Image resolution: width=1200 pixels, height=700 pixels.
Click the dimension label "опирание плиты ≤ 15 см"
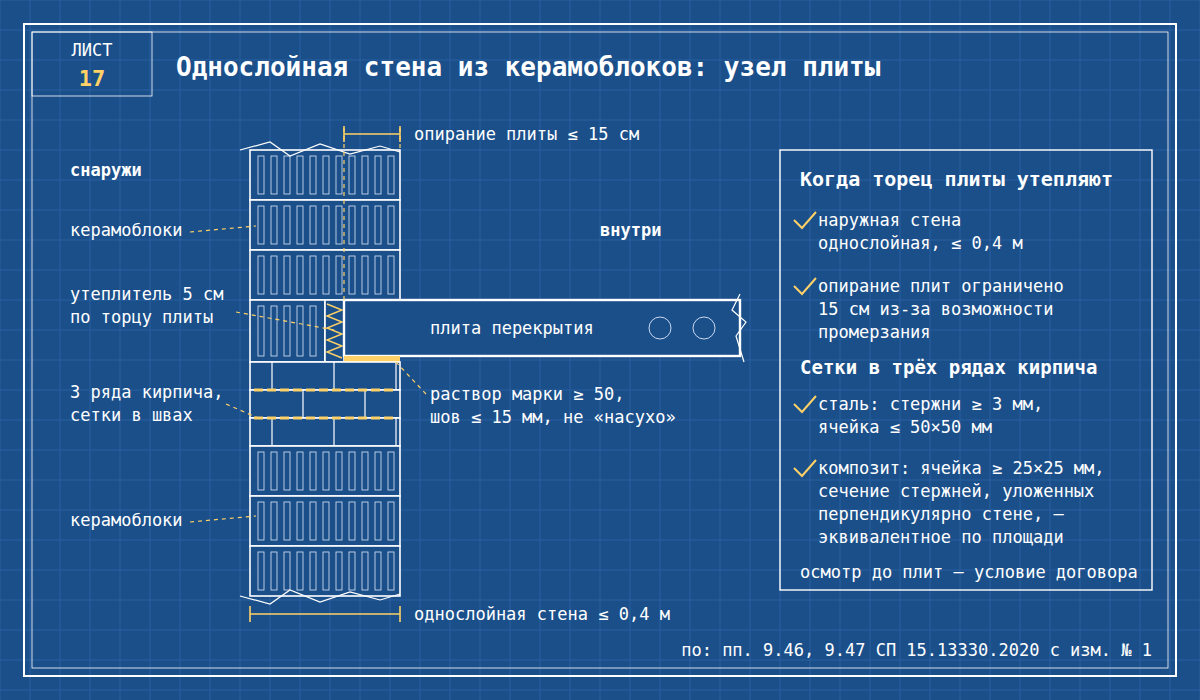coord(527,134)
